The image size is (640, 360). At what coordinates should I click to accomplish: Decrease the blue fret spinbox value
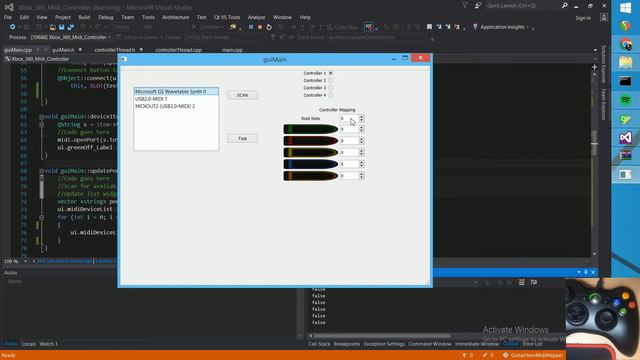pos(361,166)
